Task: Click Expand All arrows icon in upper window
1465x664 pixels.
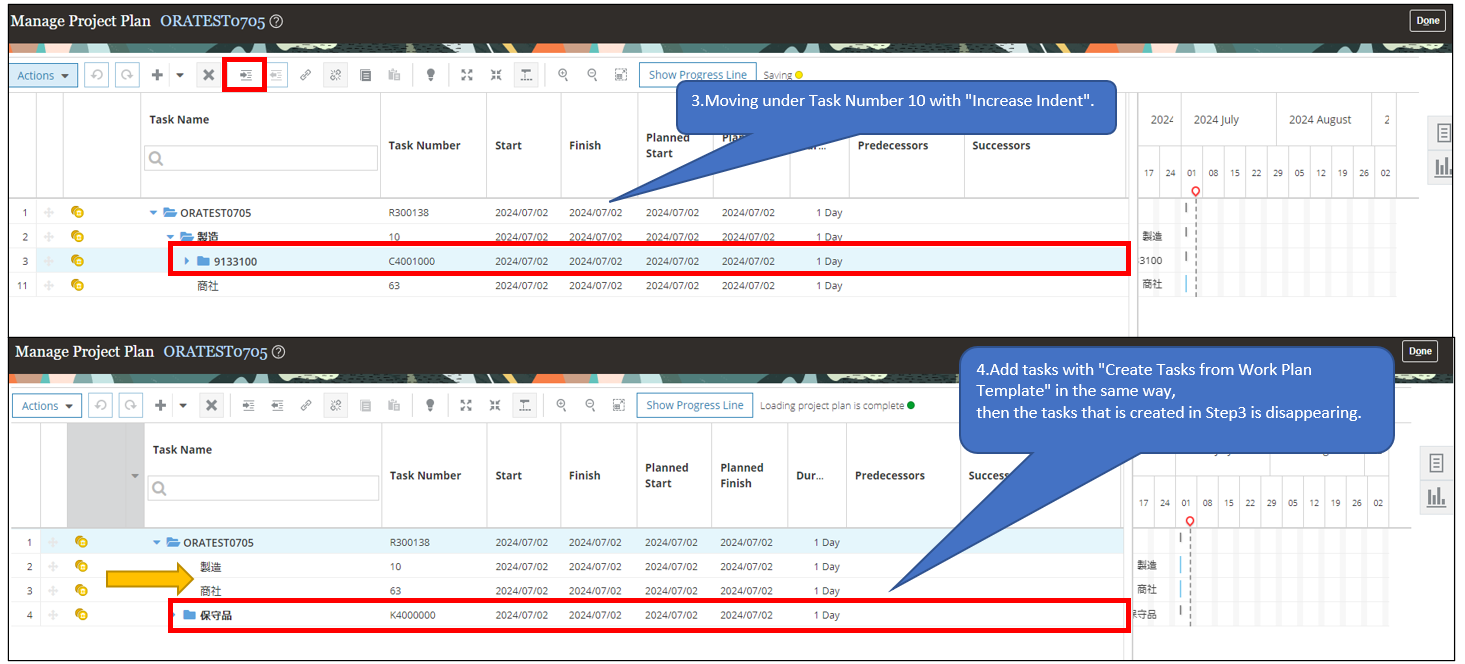Action: pos(467,75)
